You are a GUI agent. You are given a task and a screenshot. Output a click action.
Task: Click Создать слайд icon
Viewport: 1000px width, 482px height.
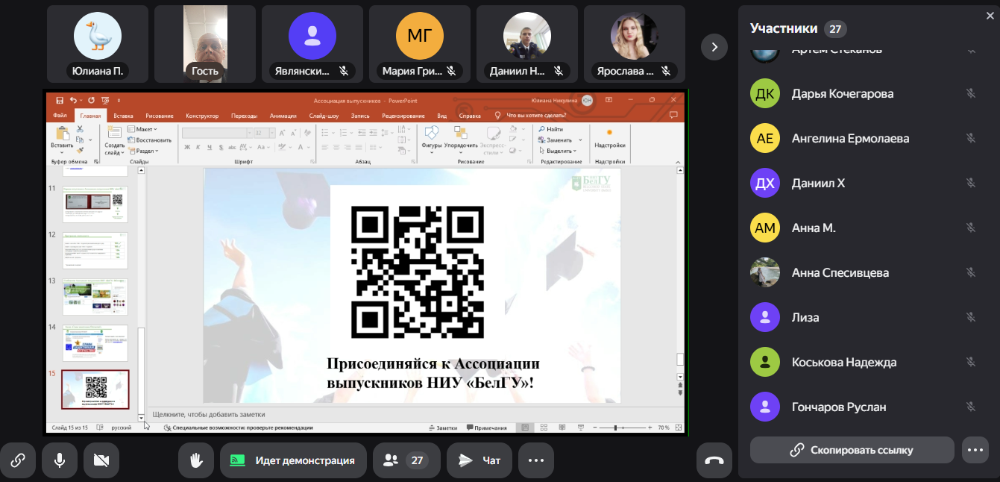pyautogui.click(x=115, y=133)
